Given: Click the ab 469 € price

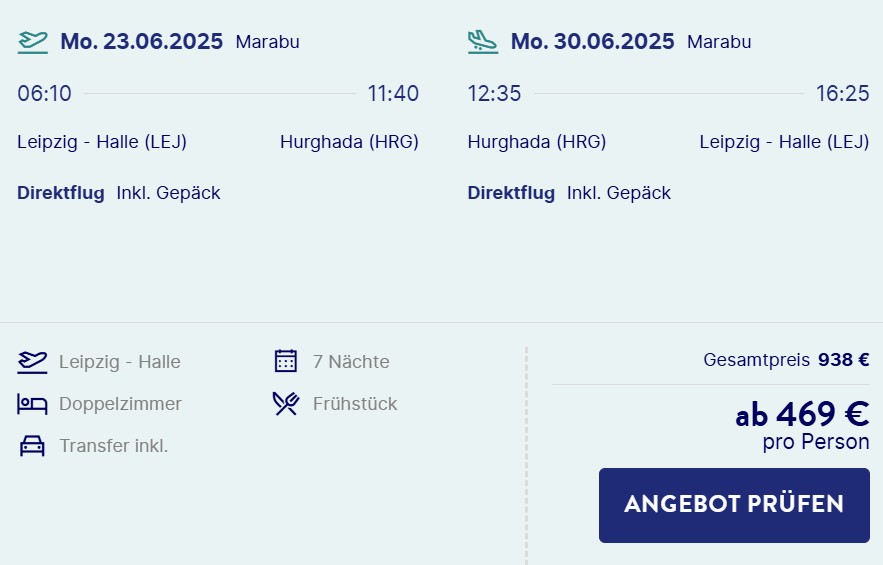Looking at the screenshot, I should [802, 415].
